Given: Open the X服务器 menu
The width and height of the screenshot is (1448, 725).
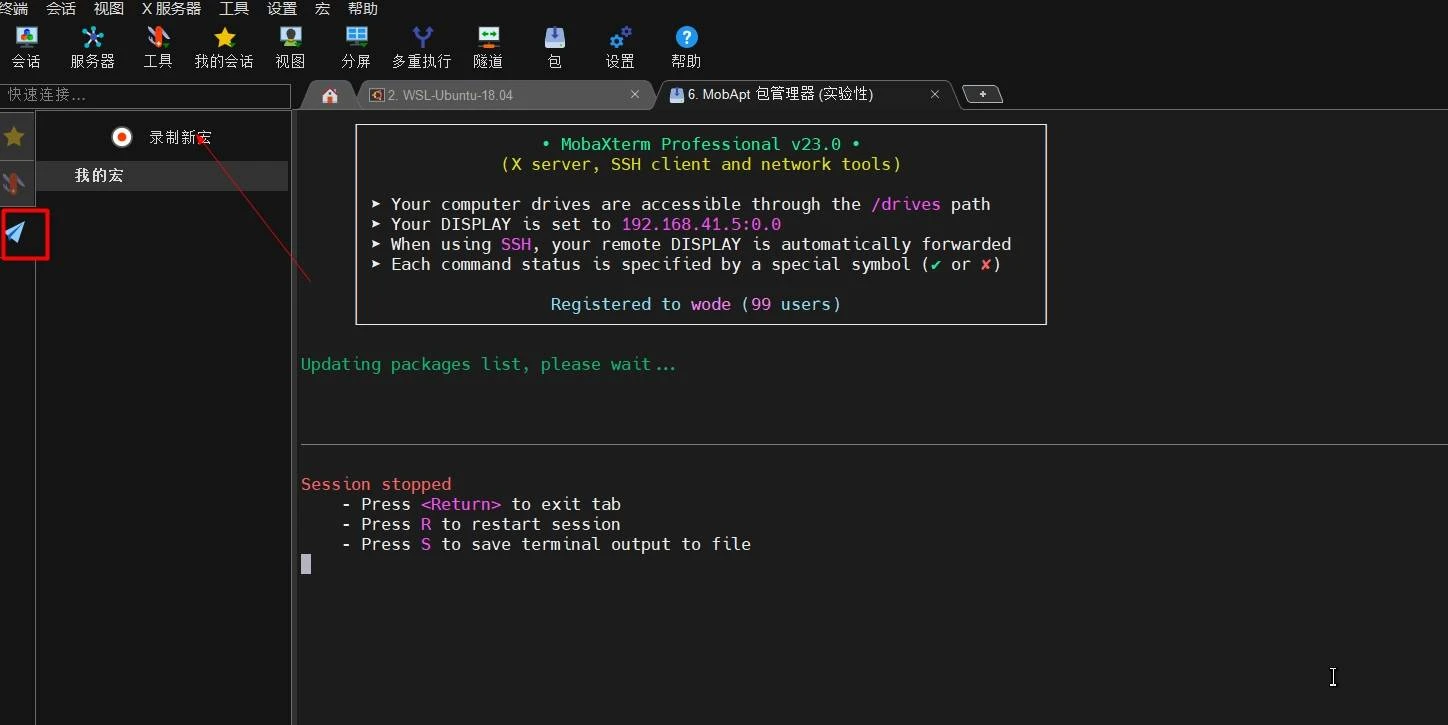Looking at the screenshot, I should click(x=171, y=9).
